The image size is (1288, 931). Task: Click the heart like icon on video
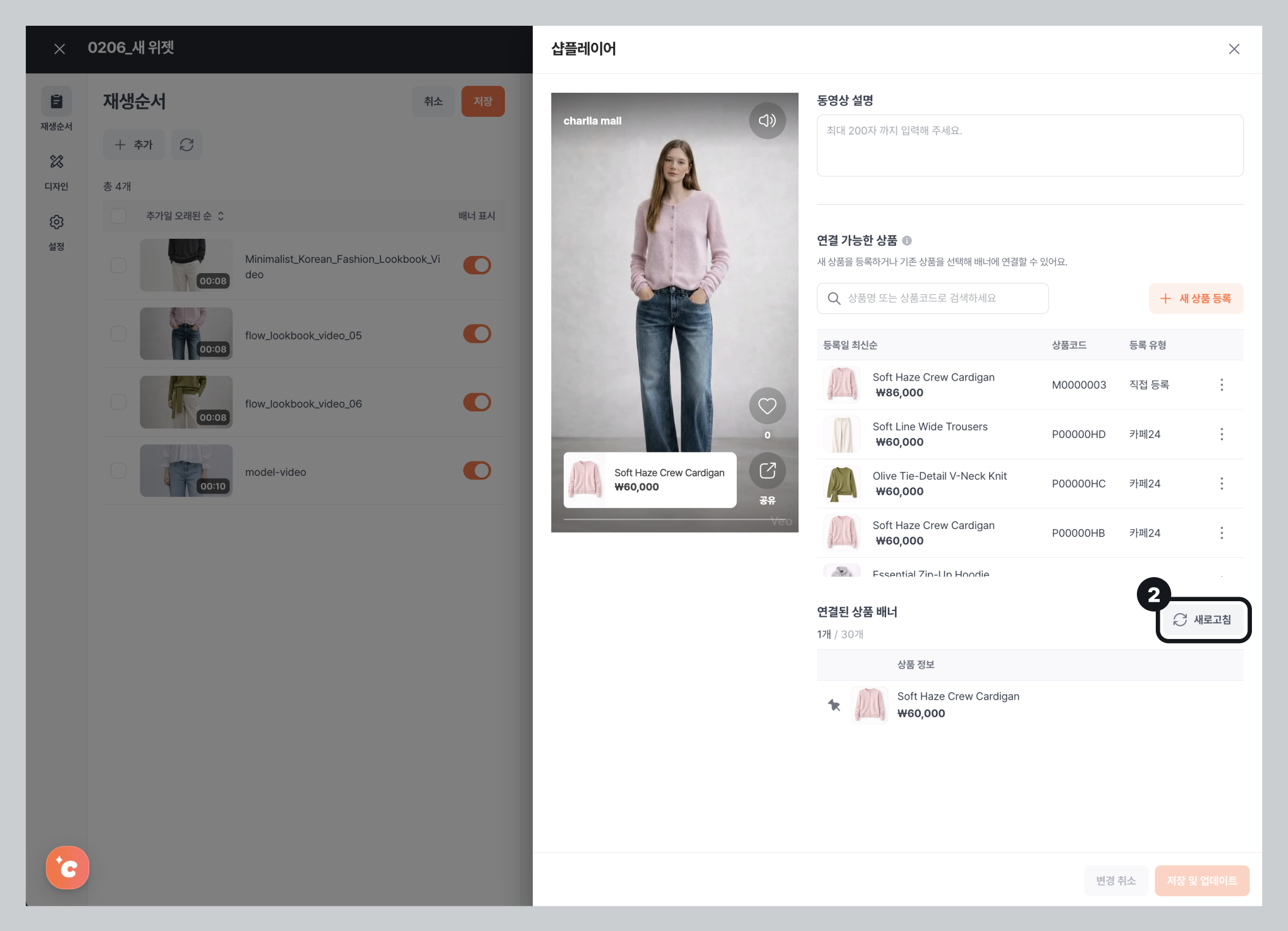[767, 406]
